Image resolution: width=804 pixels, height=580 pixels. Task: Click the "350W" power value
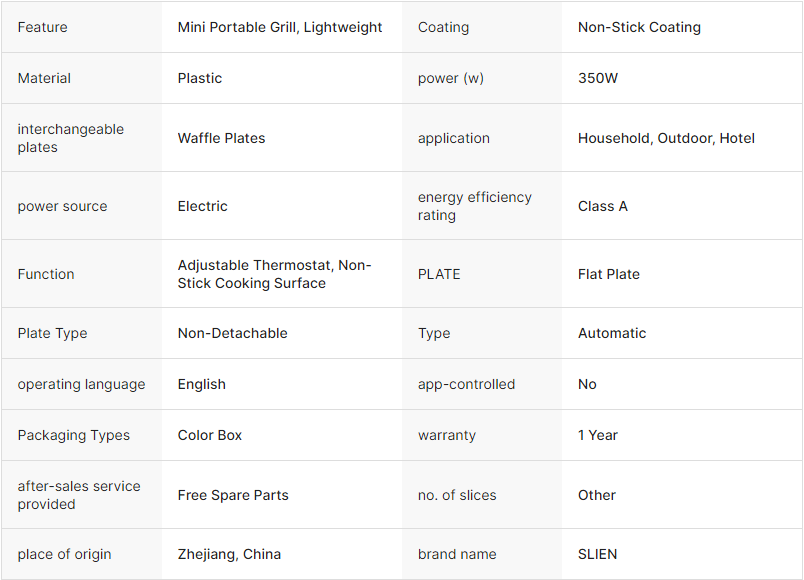[598, 78]
